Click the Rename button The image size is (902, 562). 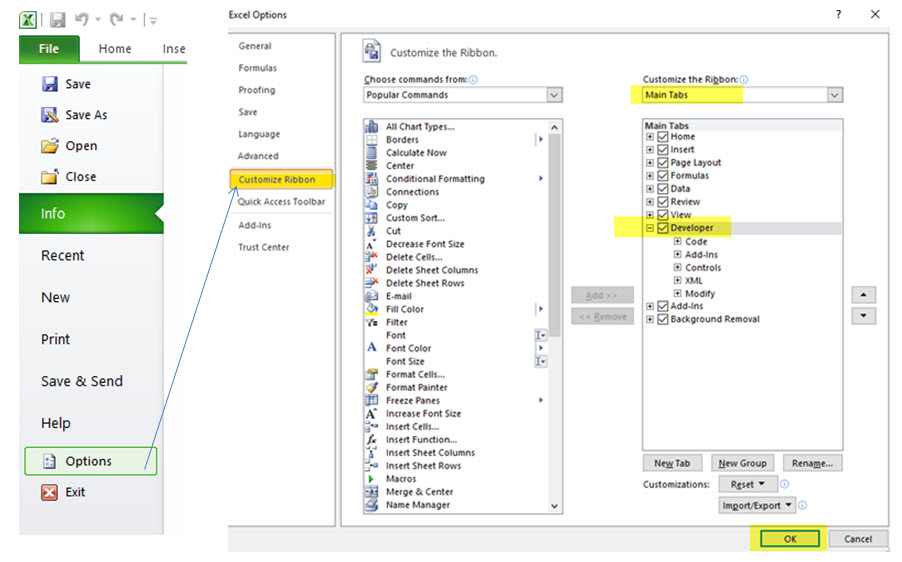coord(812,463)
